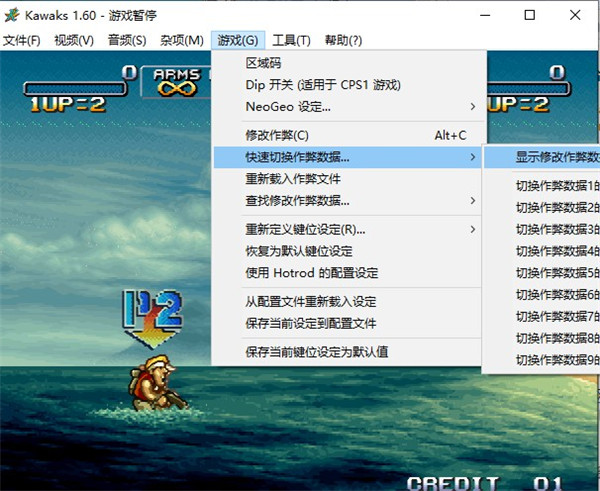Select 切换作弊数据1 submenu entry

pyautogui.click(x=542, y=186)
